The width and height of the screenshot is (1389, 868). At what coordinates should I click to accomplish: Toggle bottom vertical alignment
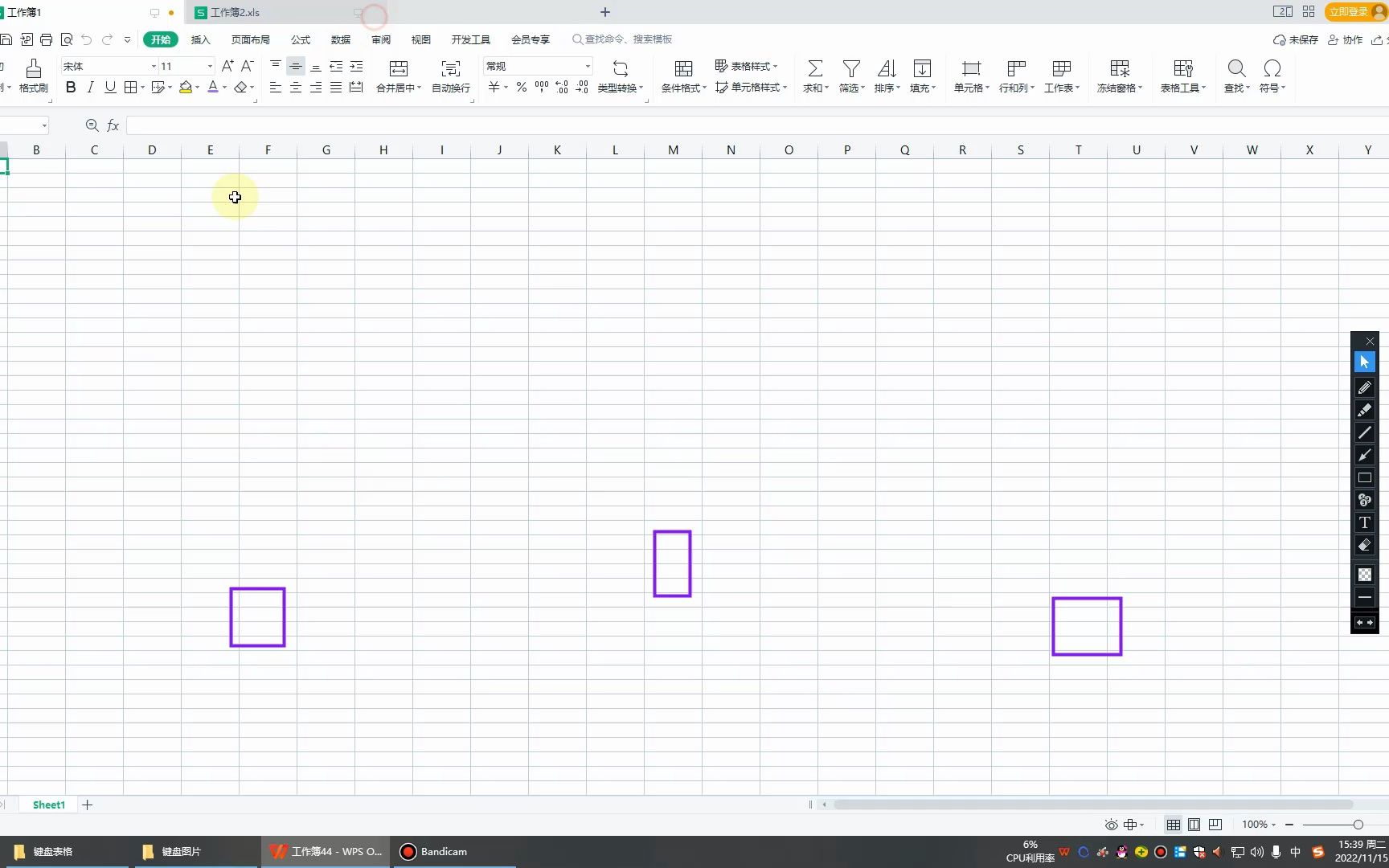pos(316,66)
